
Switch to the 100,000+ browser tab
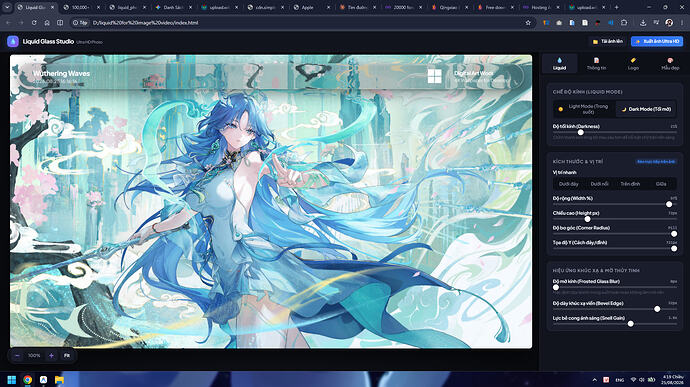(81, 7)
